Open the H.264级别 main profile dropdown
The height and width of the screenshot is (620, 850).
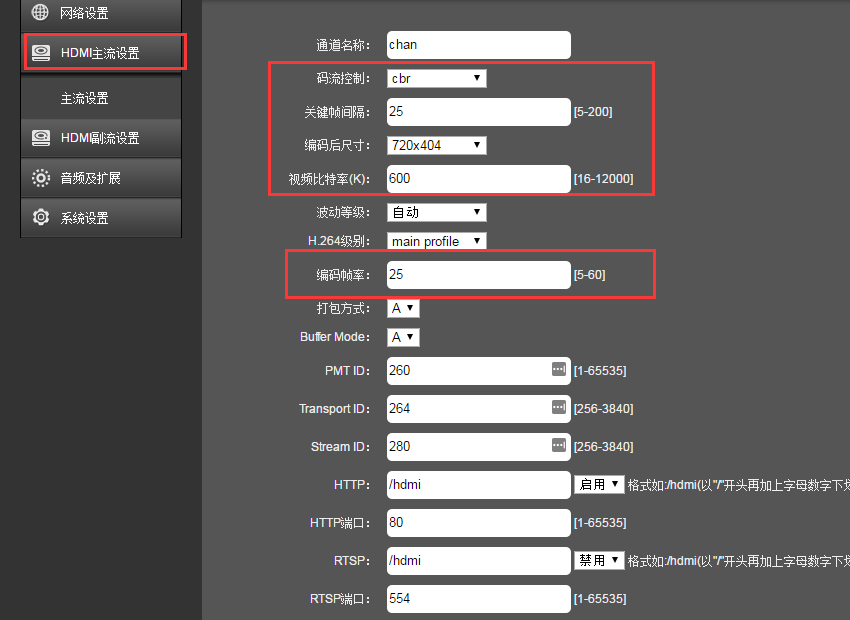coord(436,241)
